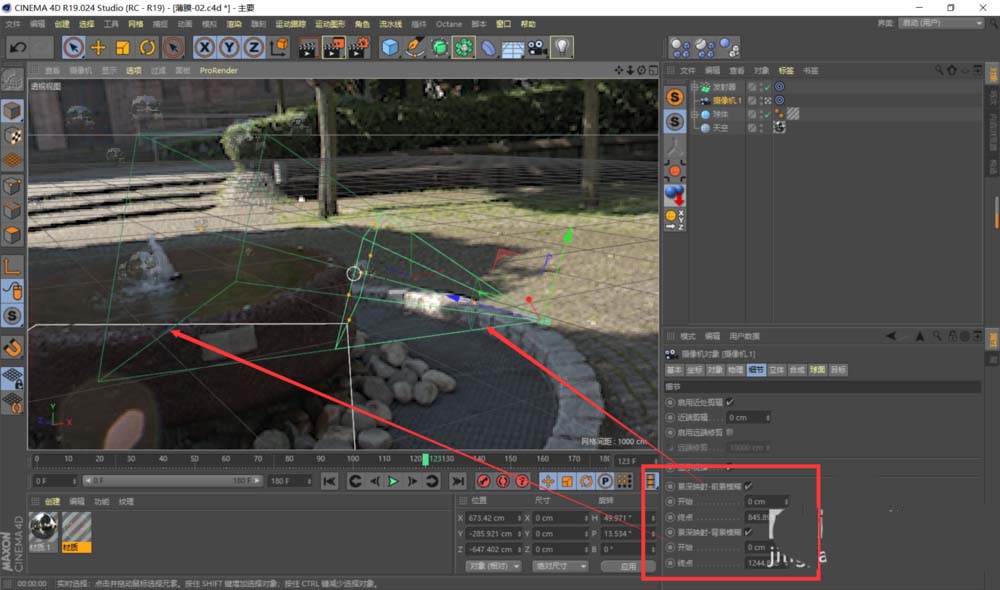Screen dimensions: 1000x590
Task: Click Render to Picture Viewer icon
Action: (x=333, y=47)
